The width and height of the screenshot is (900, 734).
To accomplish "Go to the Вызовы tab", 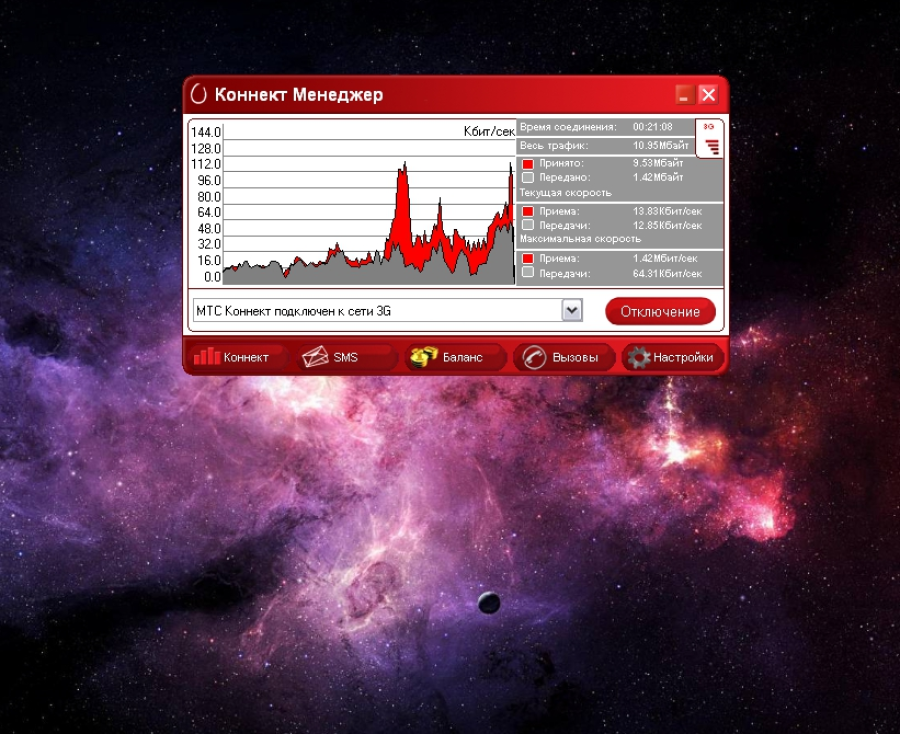I will 564,357.
